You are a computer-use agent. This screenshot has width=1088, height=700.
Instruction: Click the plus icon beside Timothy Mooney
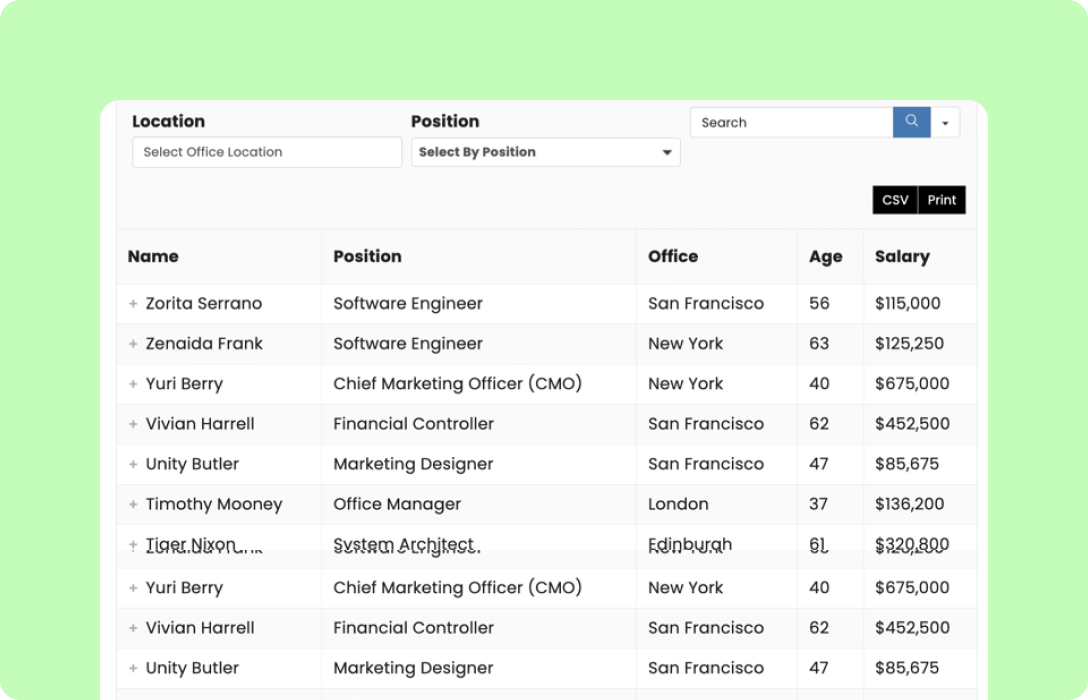click(133, 503)
